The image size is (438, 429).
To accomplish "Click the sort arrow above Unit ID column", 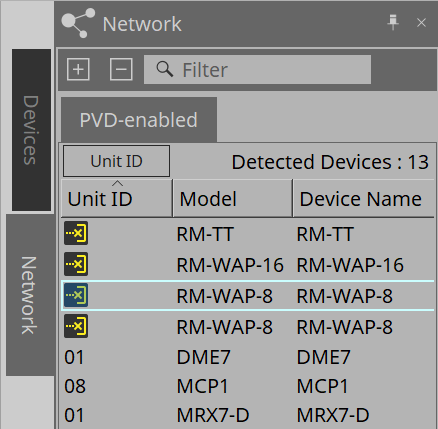I will point(117,183).
